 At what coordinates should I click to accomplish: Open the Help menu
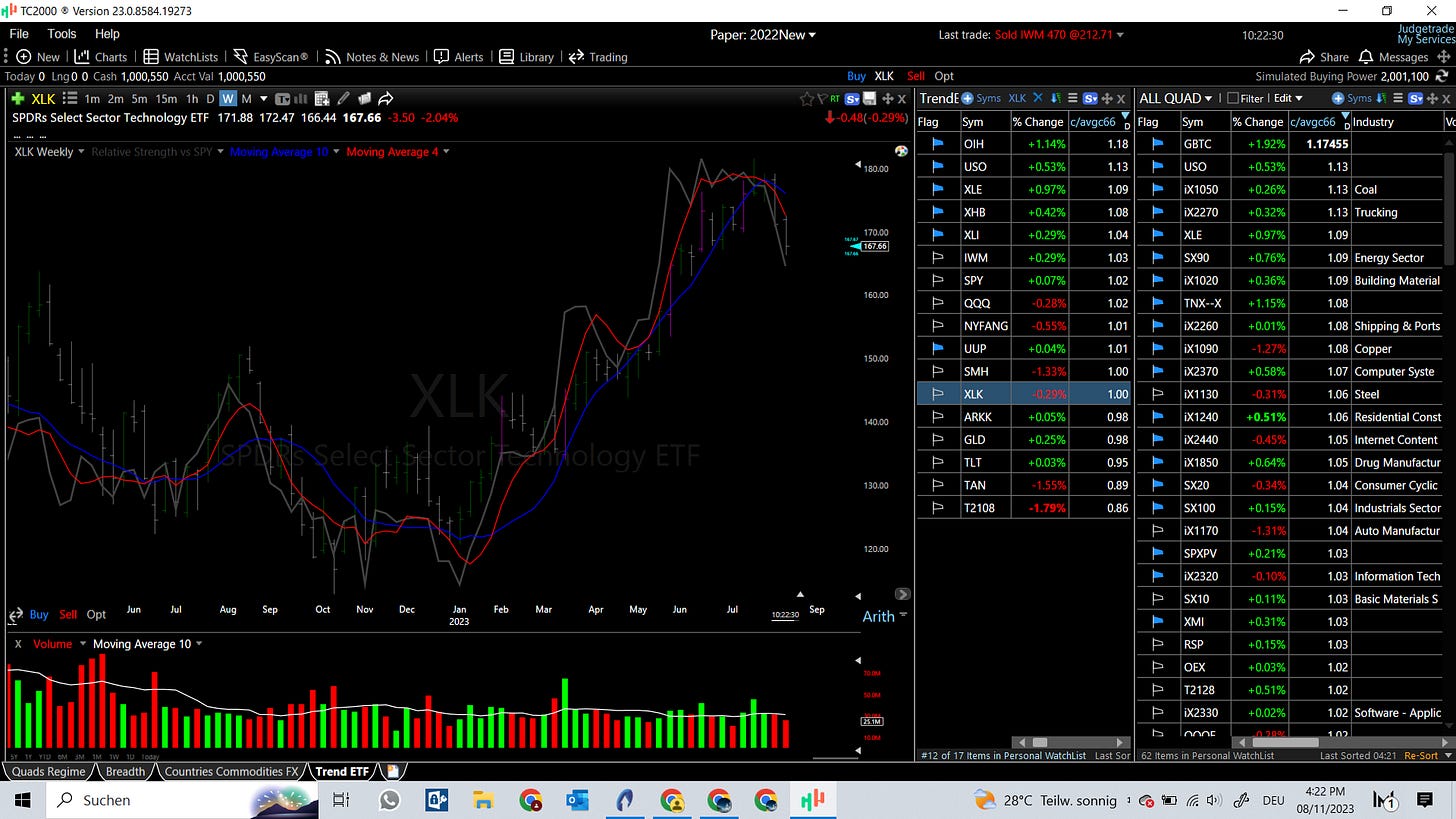(107, 34)
